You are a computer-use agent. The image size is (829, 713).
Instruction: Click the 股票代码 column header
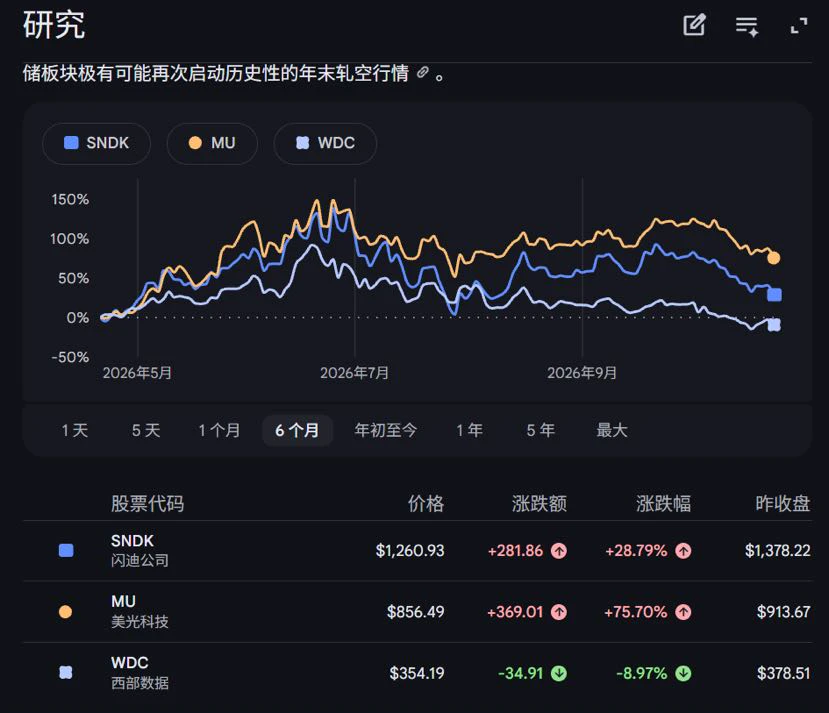148,504
